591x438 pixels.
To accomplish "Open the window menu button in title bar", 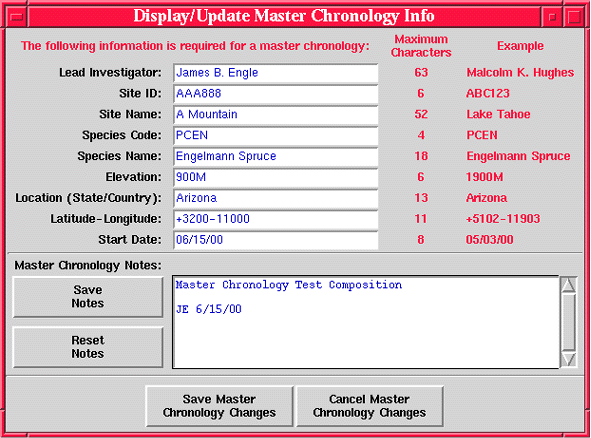I will tap(17, 17).
